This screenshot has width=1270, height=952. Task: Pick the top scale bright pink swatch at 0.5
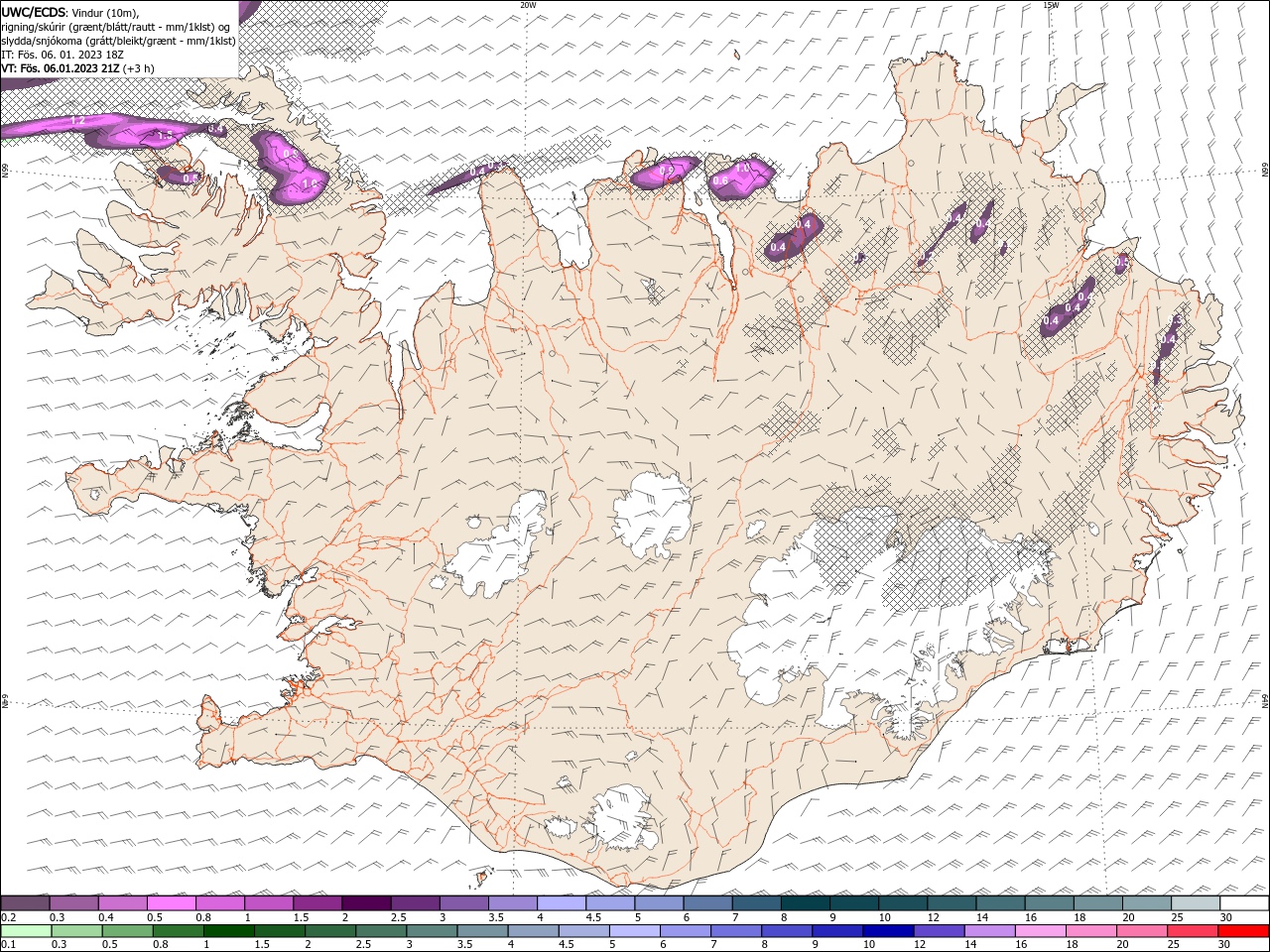(x=171, y=903)
